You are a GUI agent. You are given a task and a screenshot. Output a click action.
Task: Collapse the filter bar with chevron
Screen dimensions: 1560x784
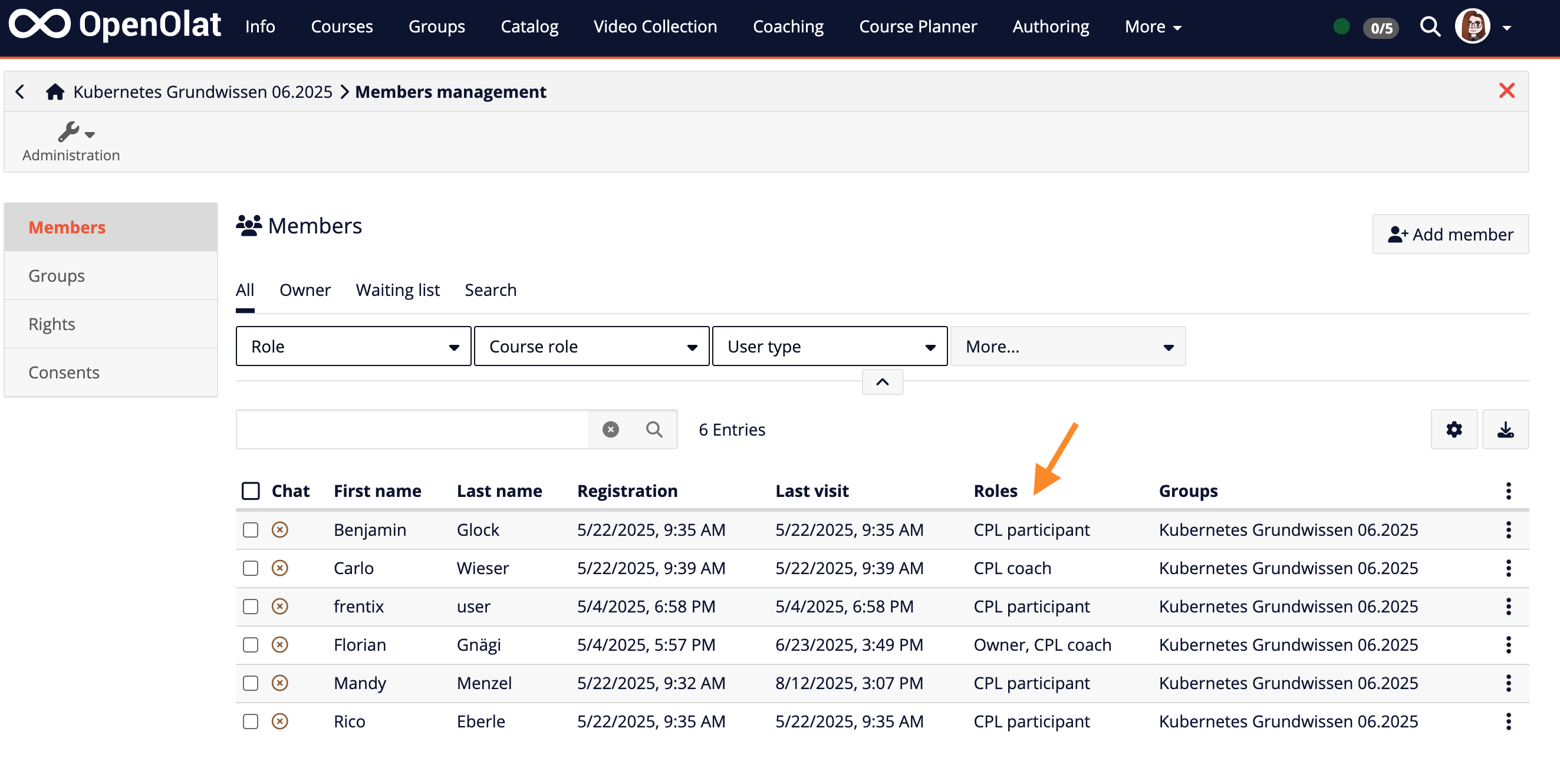[883, 382]
